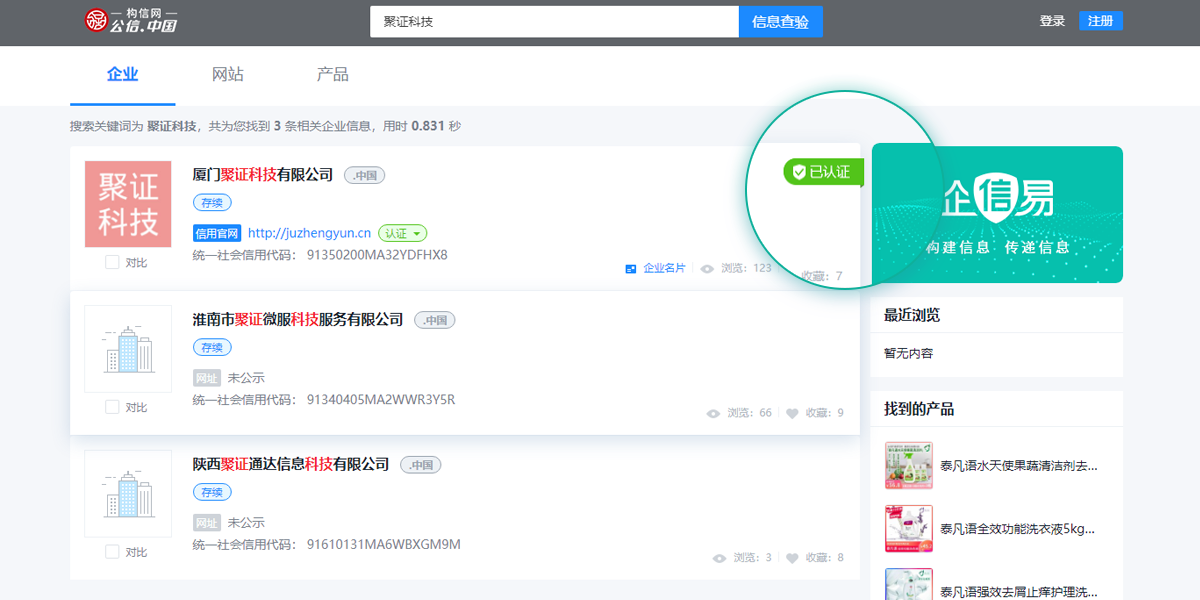Open 陕西聚证通达 building placeholder image
This screenshot has height=600, width=1200.
click(x=128, y=494)
